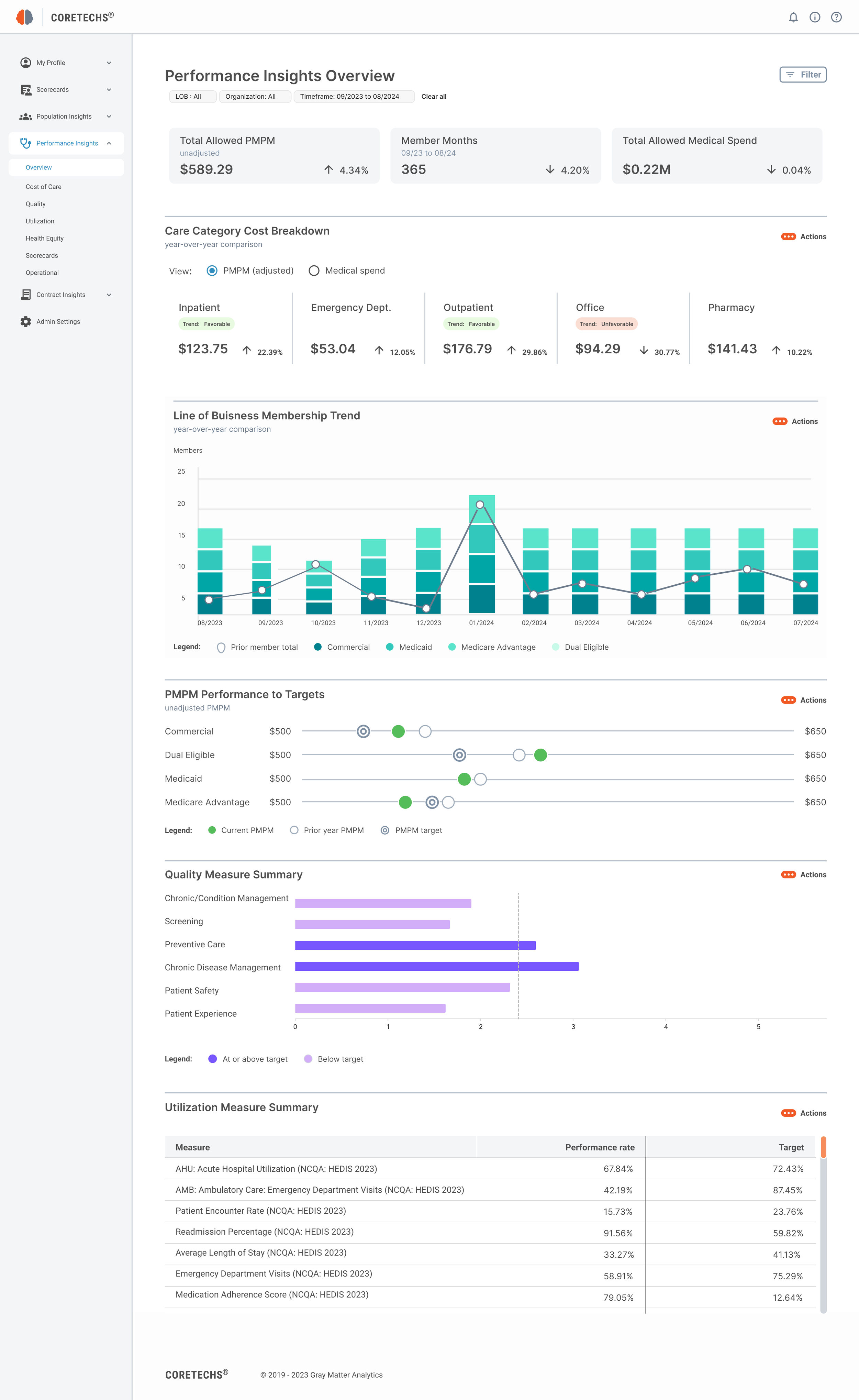
Task: Click the Contract Insights document icon
Action: (25, 295)
